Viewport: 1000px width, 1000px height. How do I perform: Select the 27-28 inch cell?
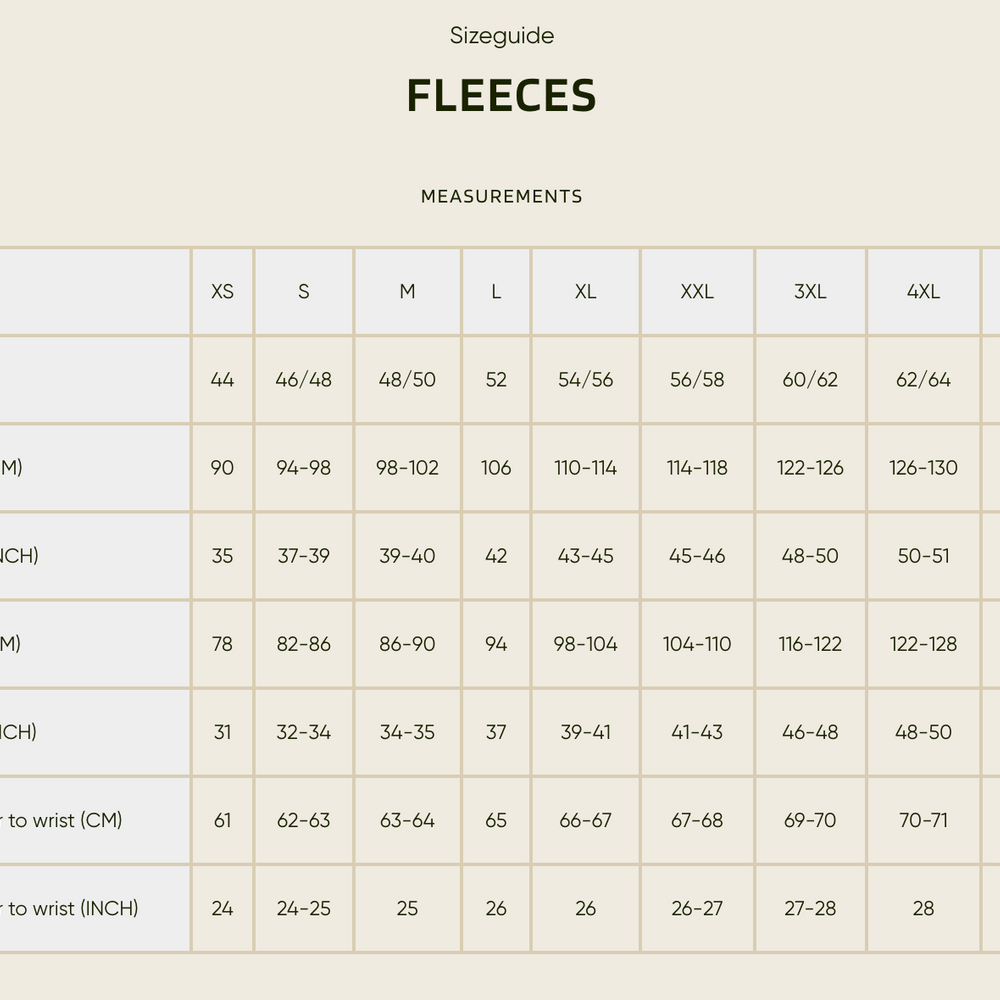pyautogui.click(x=810, y=908)
